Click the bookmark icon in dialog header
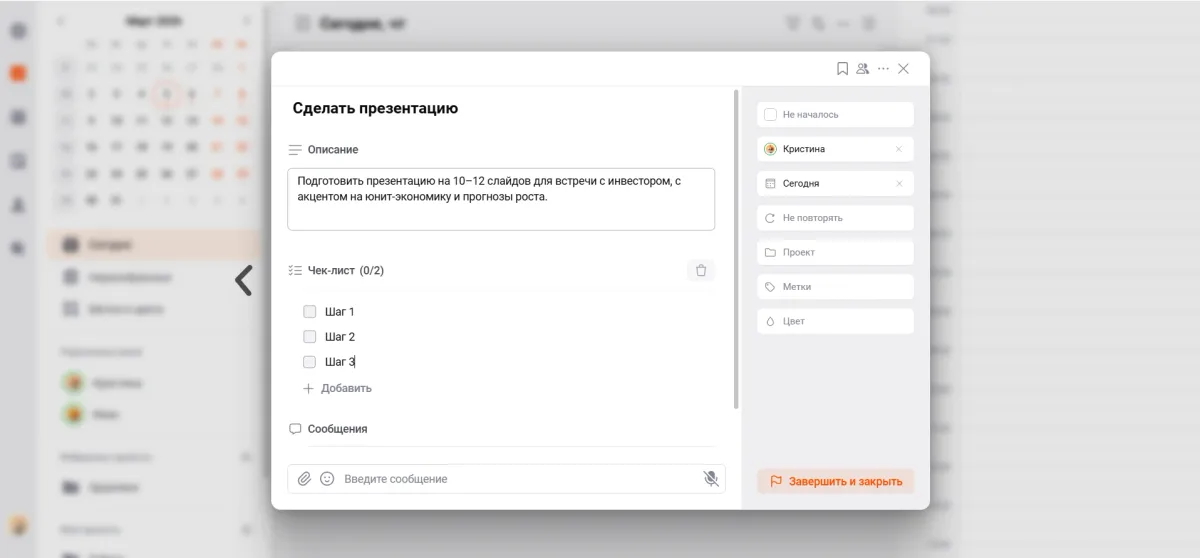The width and height of the screenshot is (1200, 558). pos(842,69)
